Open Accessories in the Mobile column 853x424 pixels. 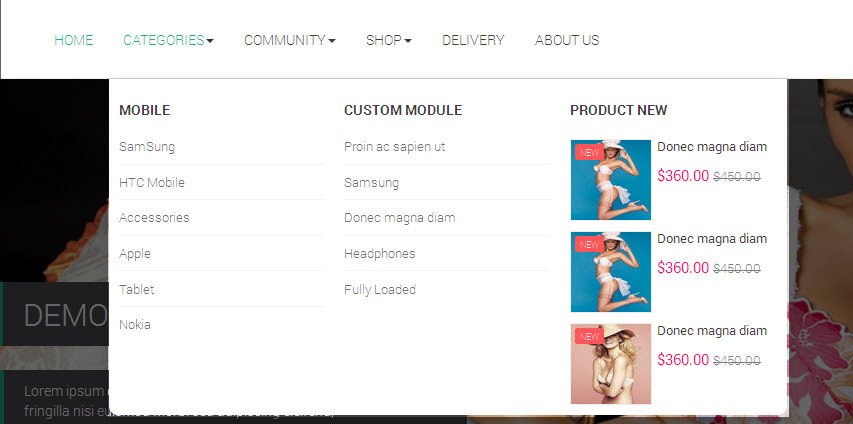pyautogui.click(x=154, y=218)
